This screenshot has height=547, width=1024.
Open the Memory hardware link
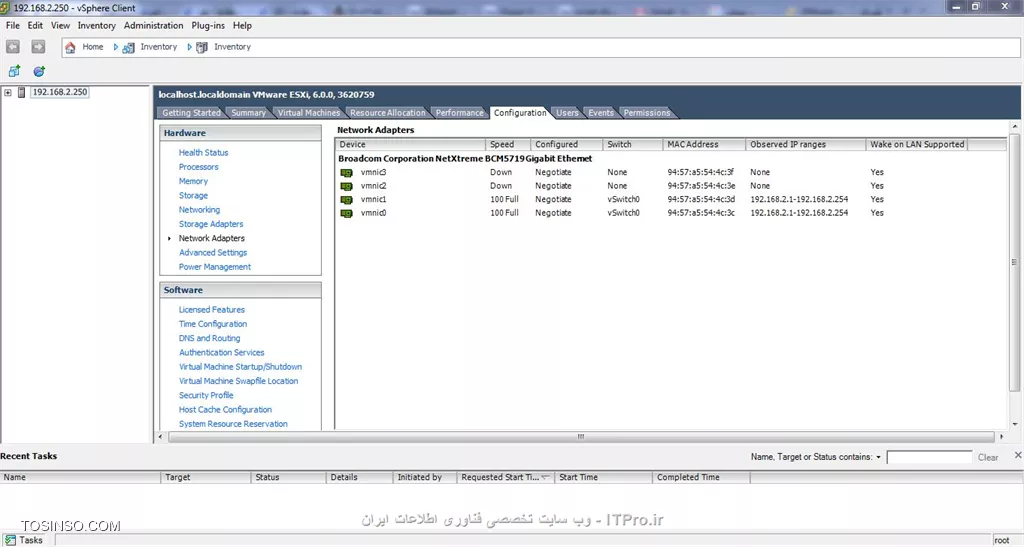(x=193, y=181)
